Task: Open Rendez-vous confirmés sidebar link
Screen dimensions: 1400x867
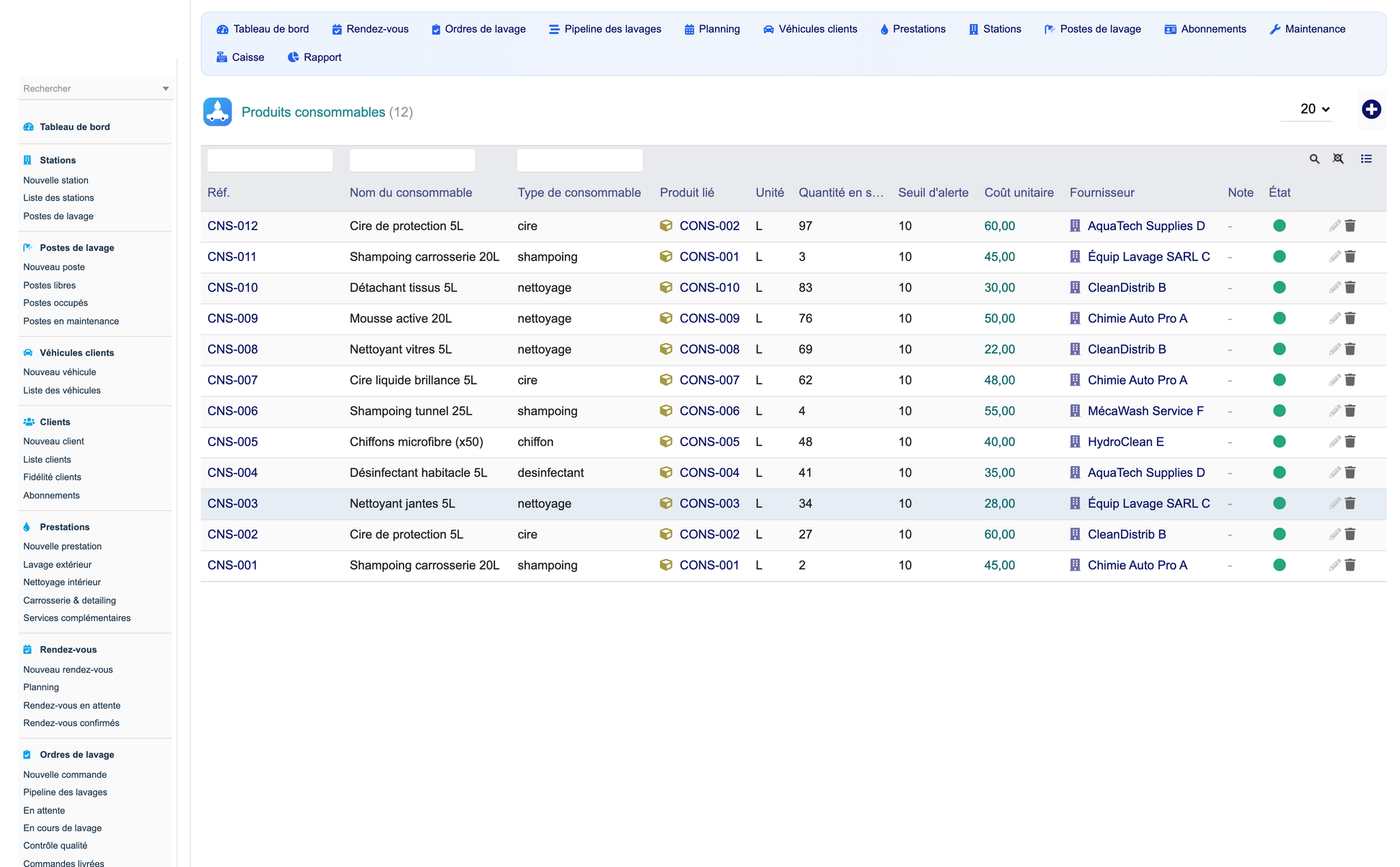Action: pos(71,723)
